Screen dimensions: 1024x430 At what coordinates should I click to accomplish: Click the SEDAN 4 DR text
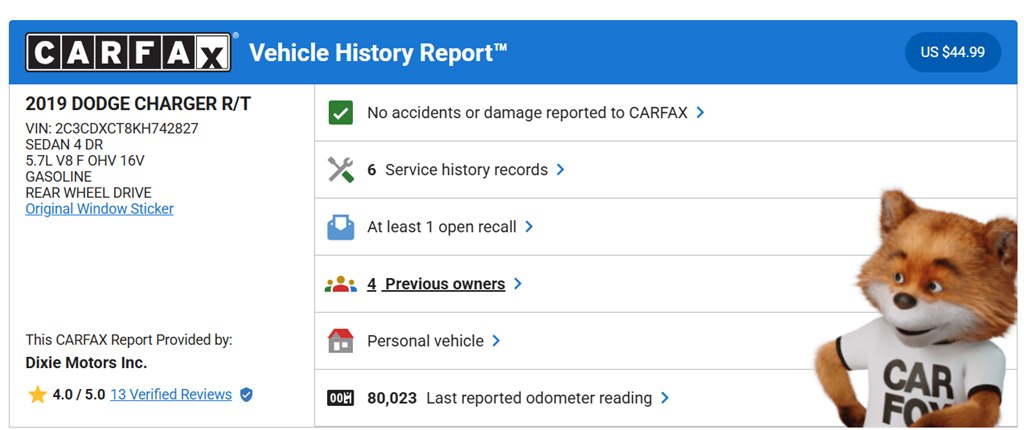coord(64,144)
